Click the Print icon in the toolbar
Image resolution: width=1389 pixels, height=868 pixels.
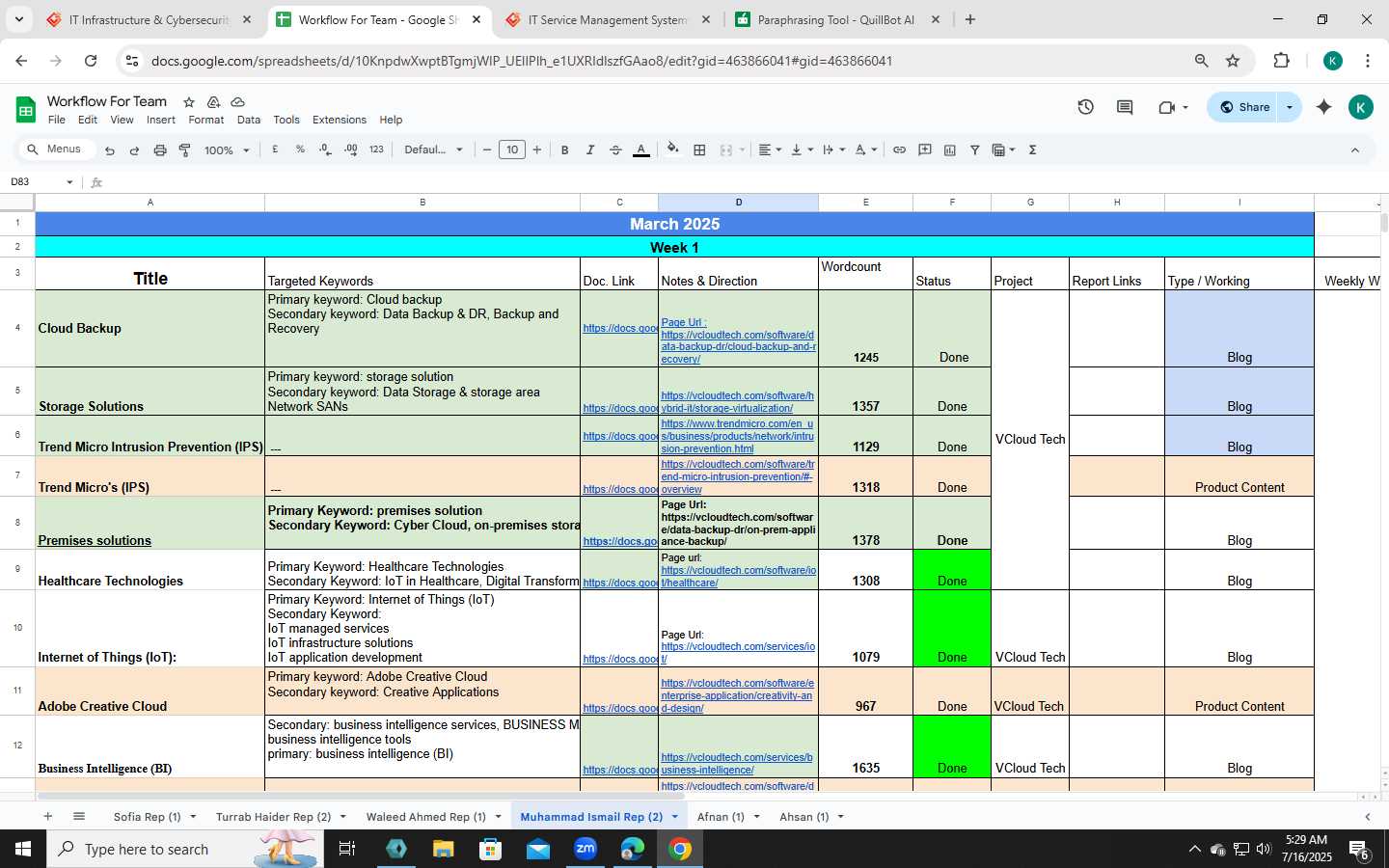point(160,150)
